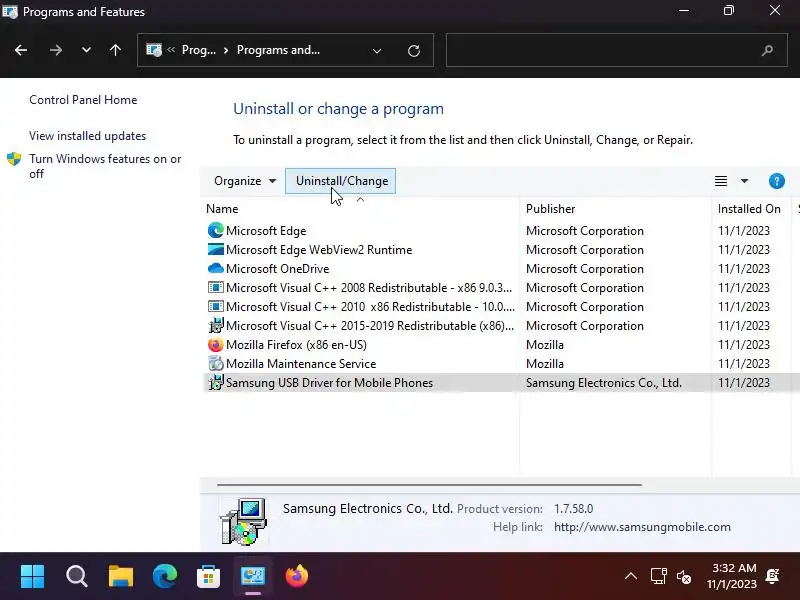Go up one level with Up arrow

tap(115, 50)
